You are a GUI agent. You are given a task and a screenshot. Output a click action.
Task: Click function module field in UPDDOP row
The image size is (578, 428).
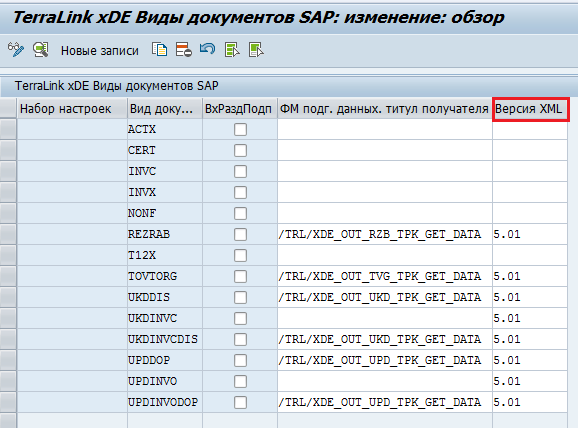(385, 361)
